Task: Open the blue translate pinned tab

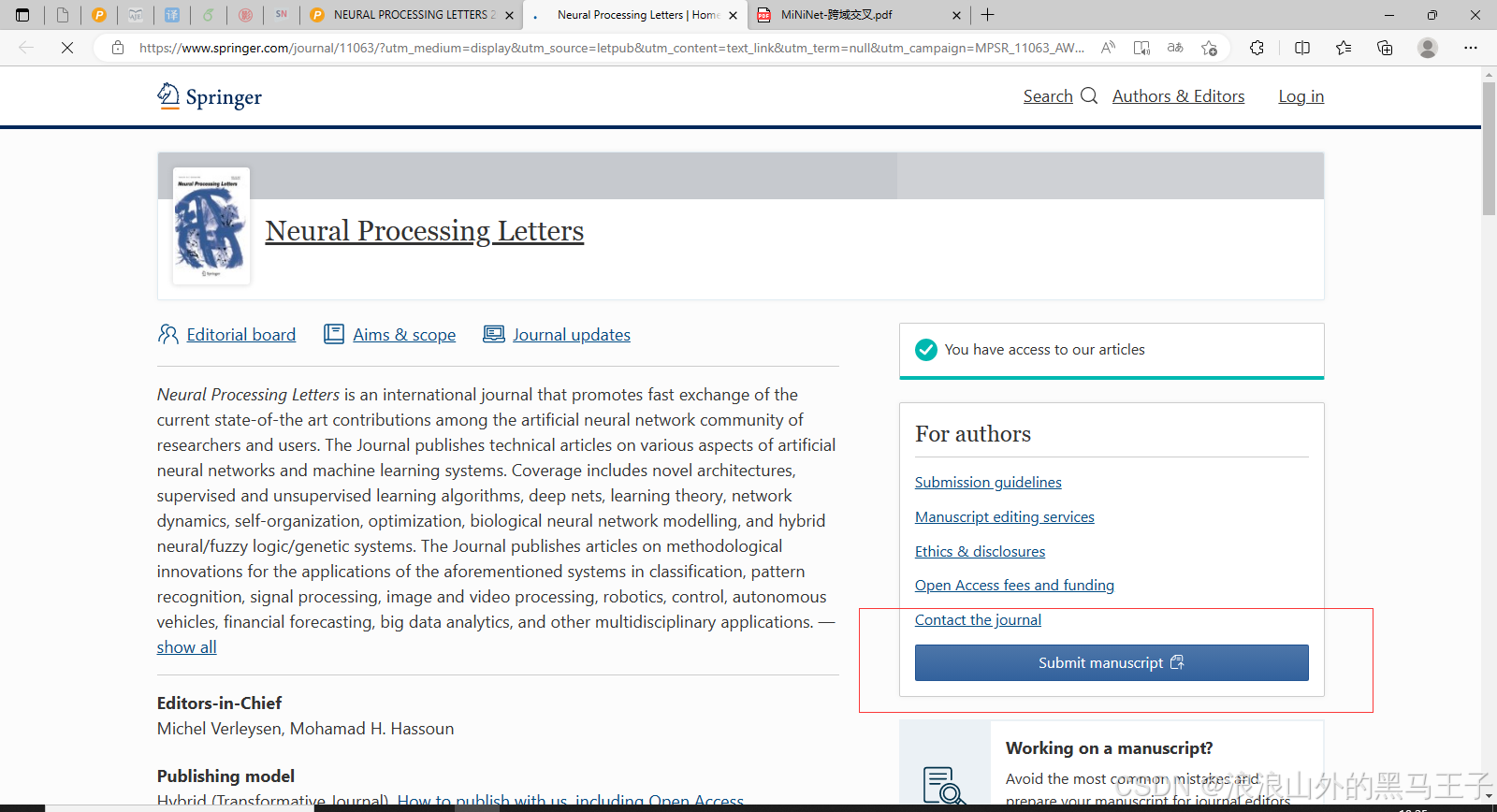Action: pyautogui.click(x=172, y=15)
